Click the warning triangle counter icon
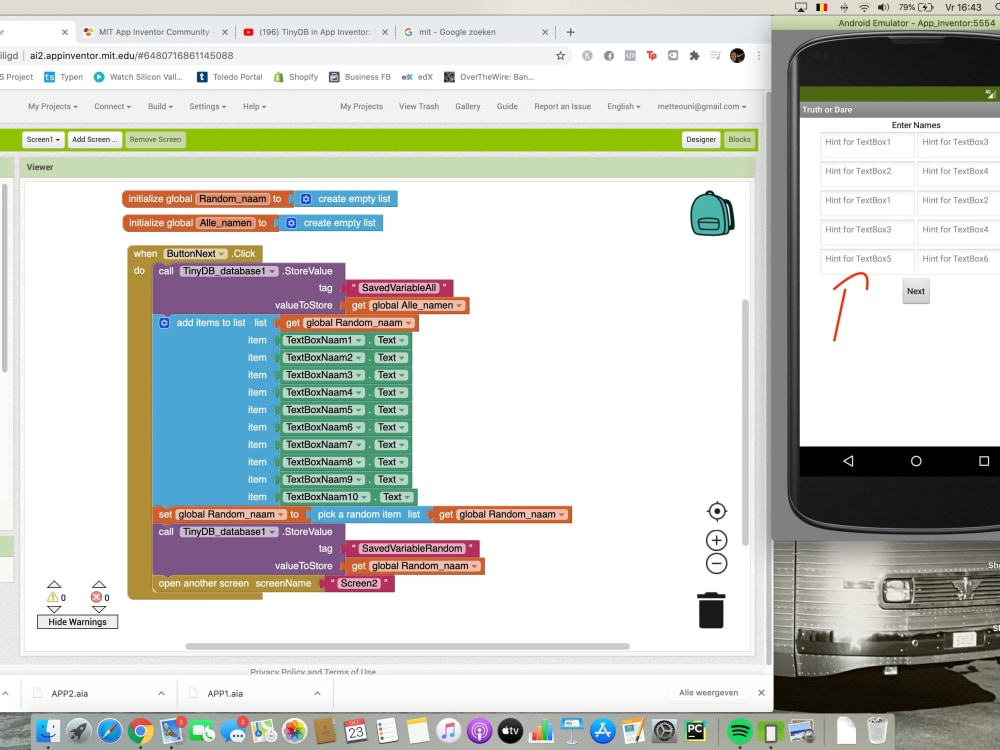 (53, 598)
